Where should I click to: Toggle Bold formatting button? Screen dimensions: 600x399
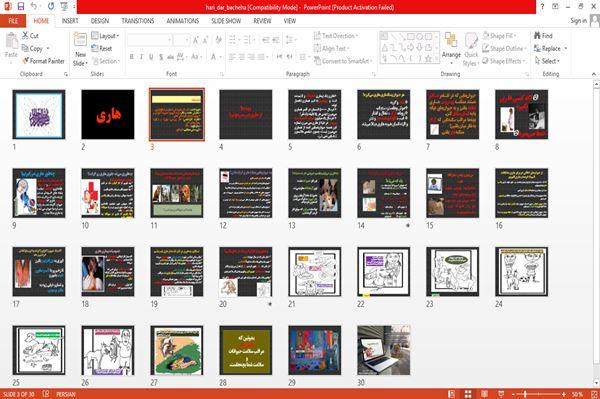[132, 57]
